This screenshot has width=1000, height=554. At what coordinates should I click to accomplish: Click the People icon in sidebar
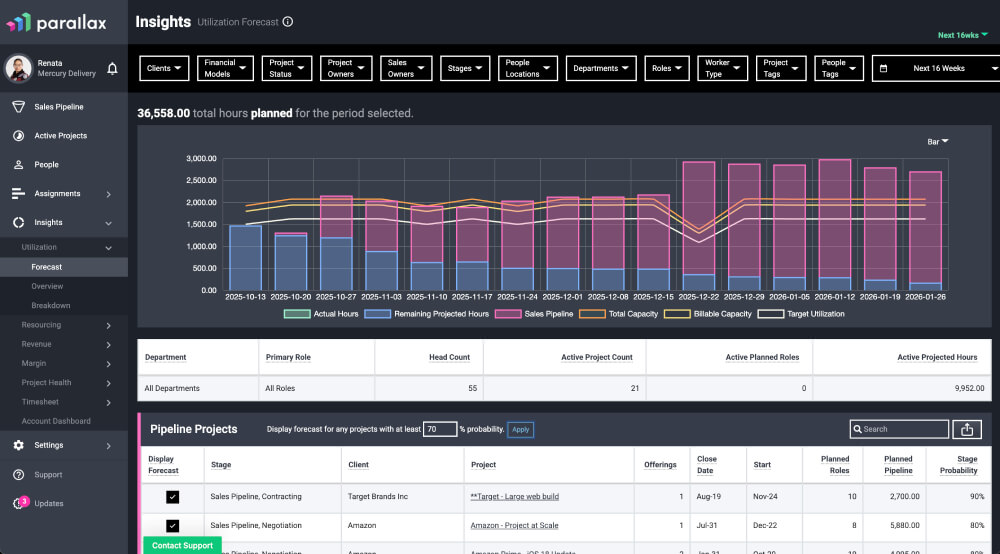18,165
